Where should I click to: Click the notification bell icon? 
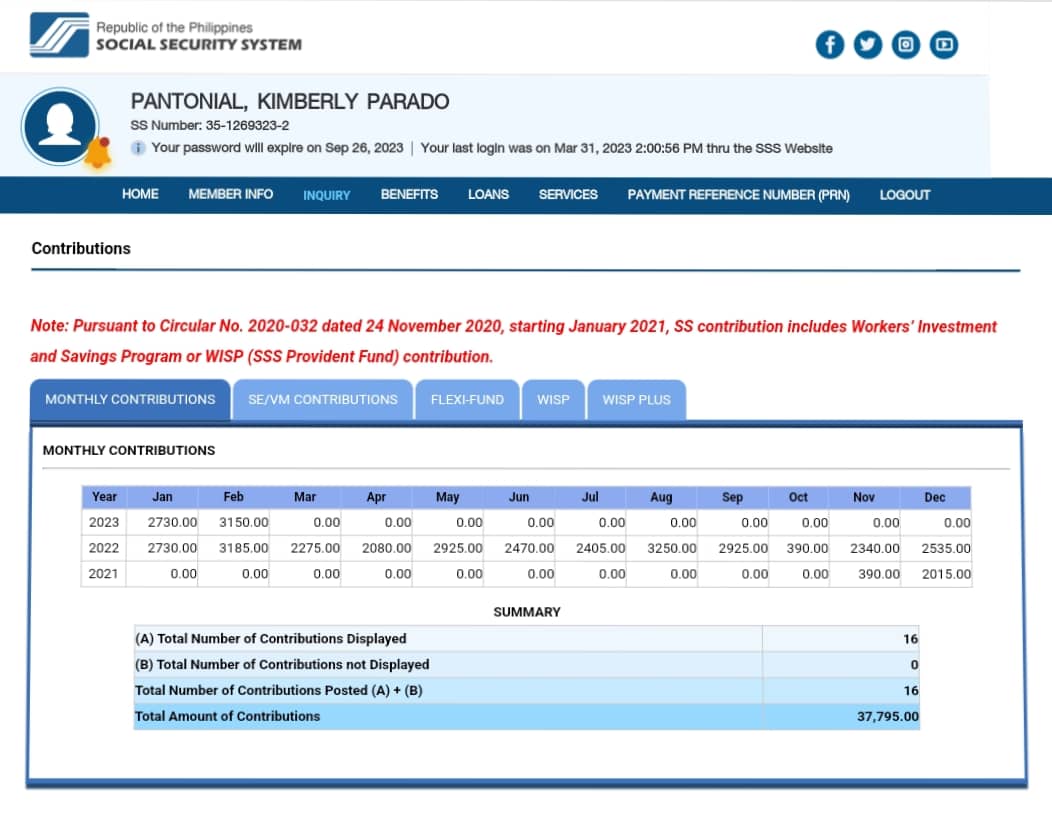(x=97, y=154)
